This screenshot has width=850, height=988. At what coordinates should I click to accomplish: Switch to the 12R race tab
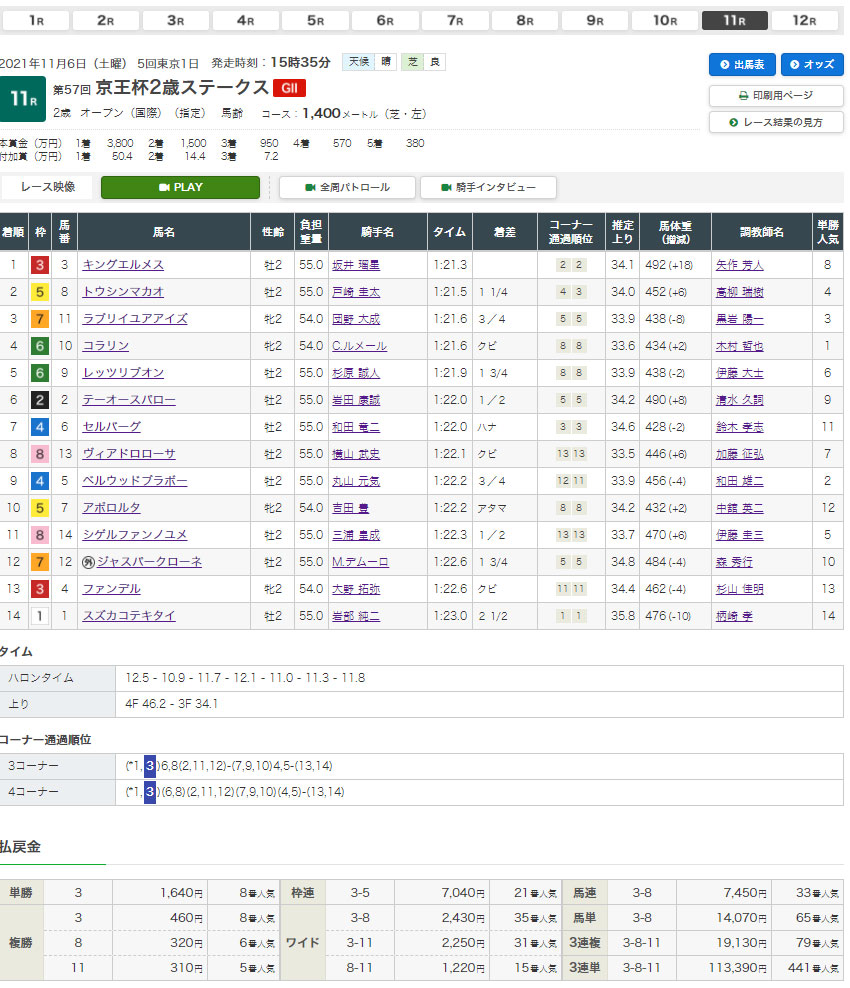(x=805, y=20)
